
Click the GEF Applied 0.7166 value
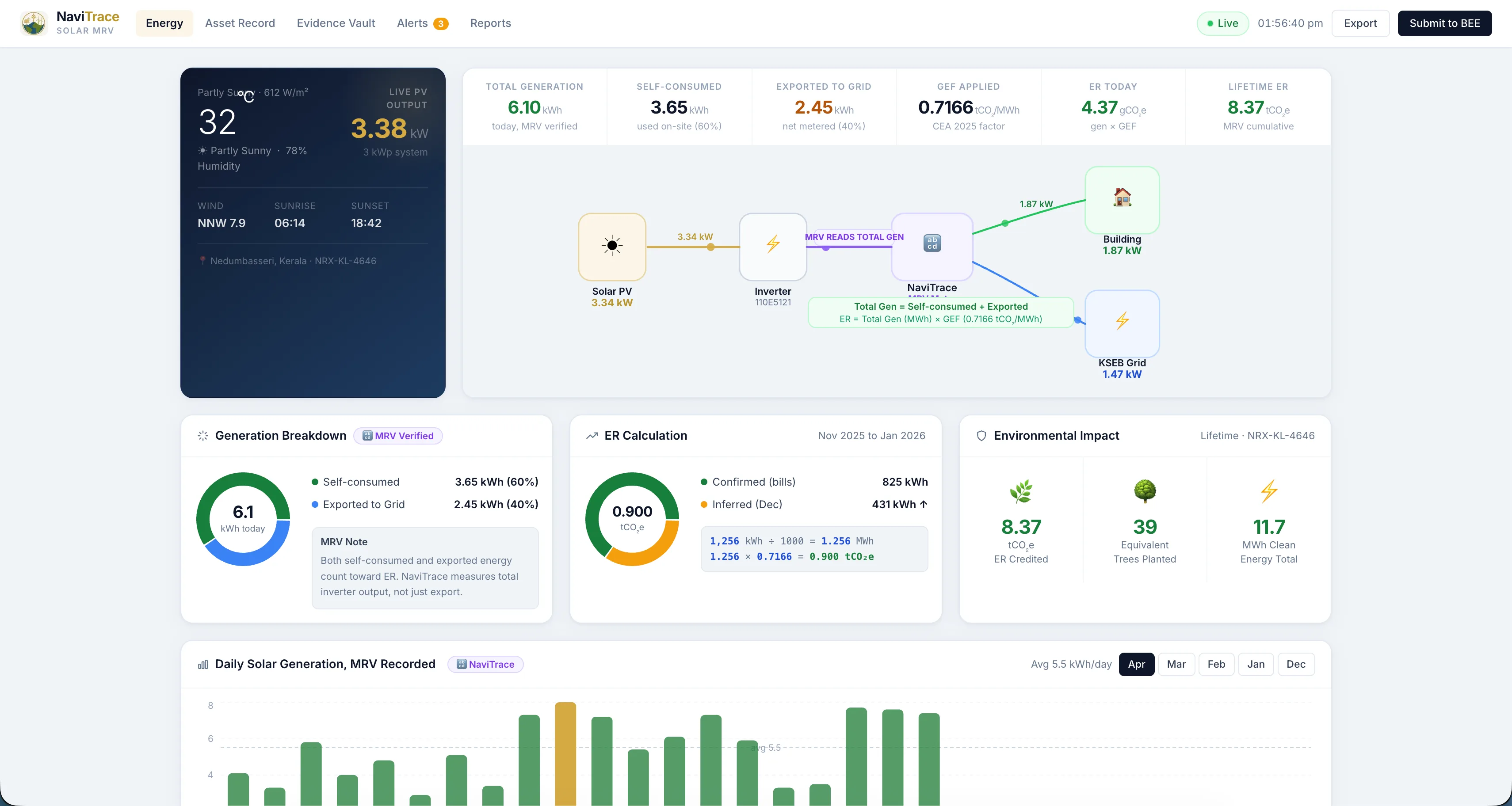click(x=969, y=107)
